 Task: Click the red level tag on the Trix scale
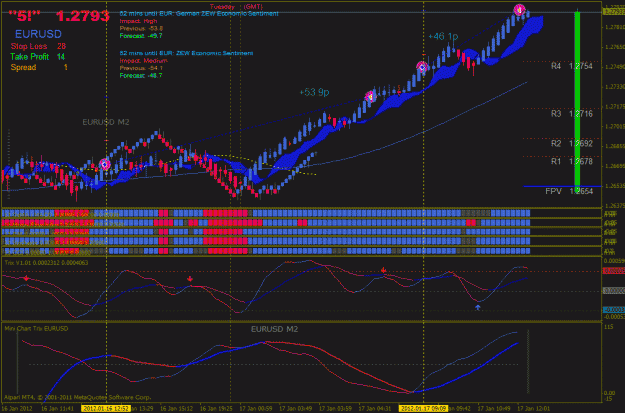coord(614,271)
